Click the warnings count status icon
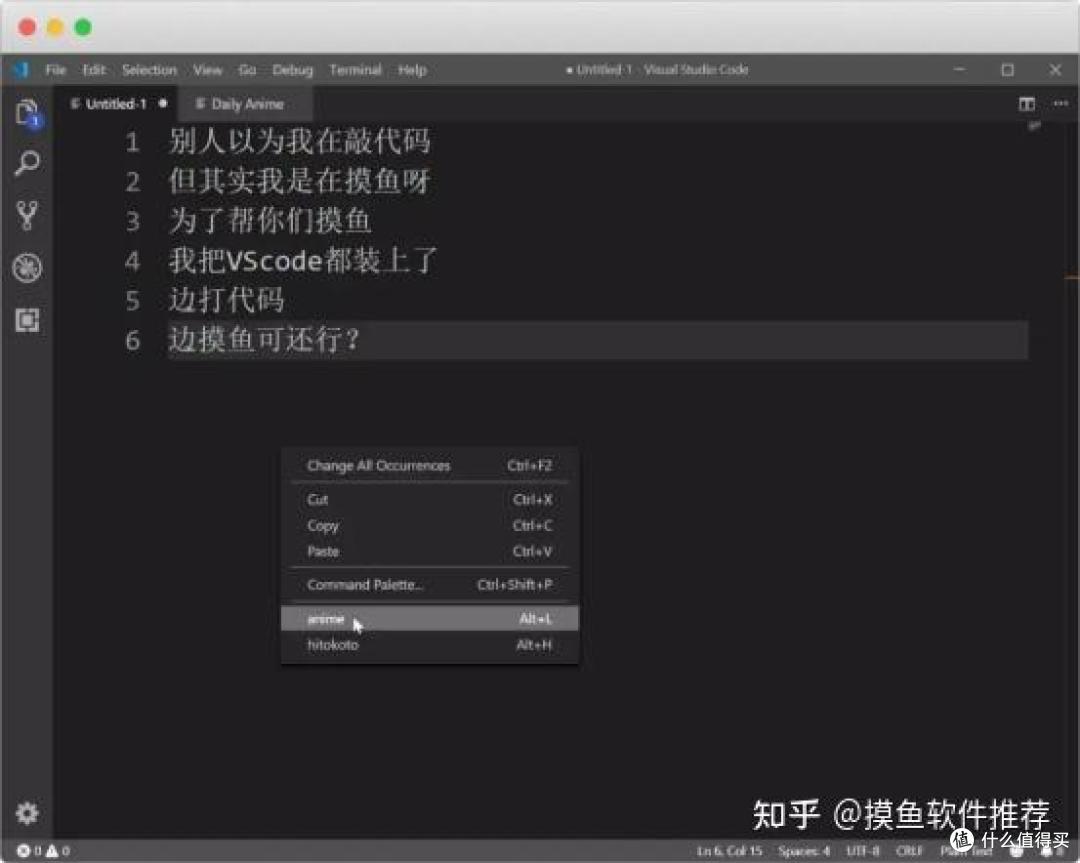Image resolution: width=1080 pixels, height=863 pixels. point(58,851)
